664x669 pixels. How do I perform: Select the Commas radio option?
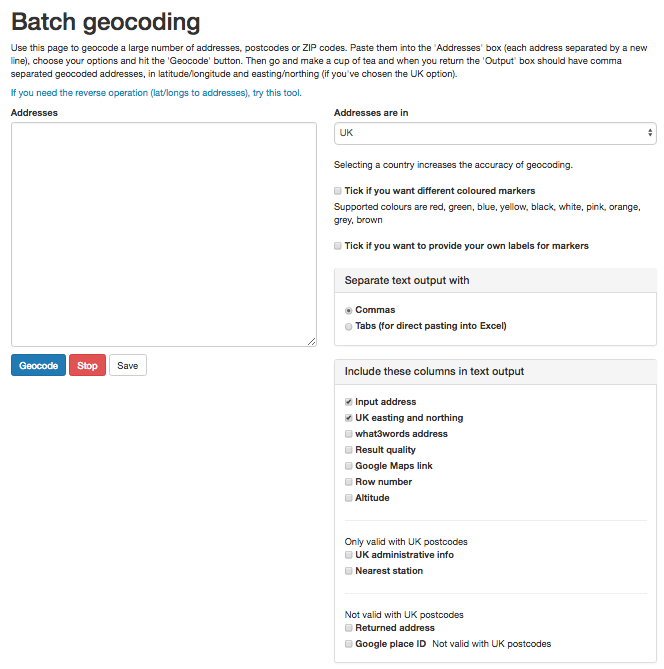[x=349, y=310]
